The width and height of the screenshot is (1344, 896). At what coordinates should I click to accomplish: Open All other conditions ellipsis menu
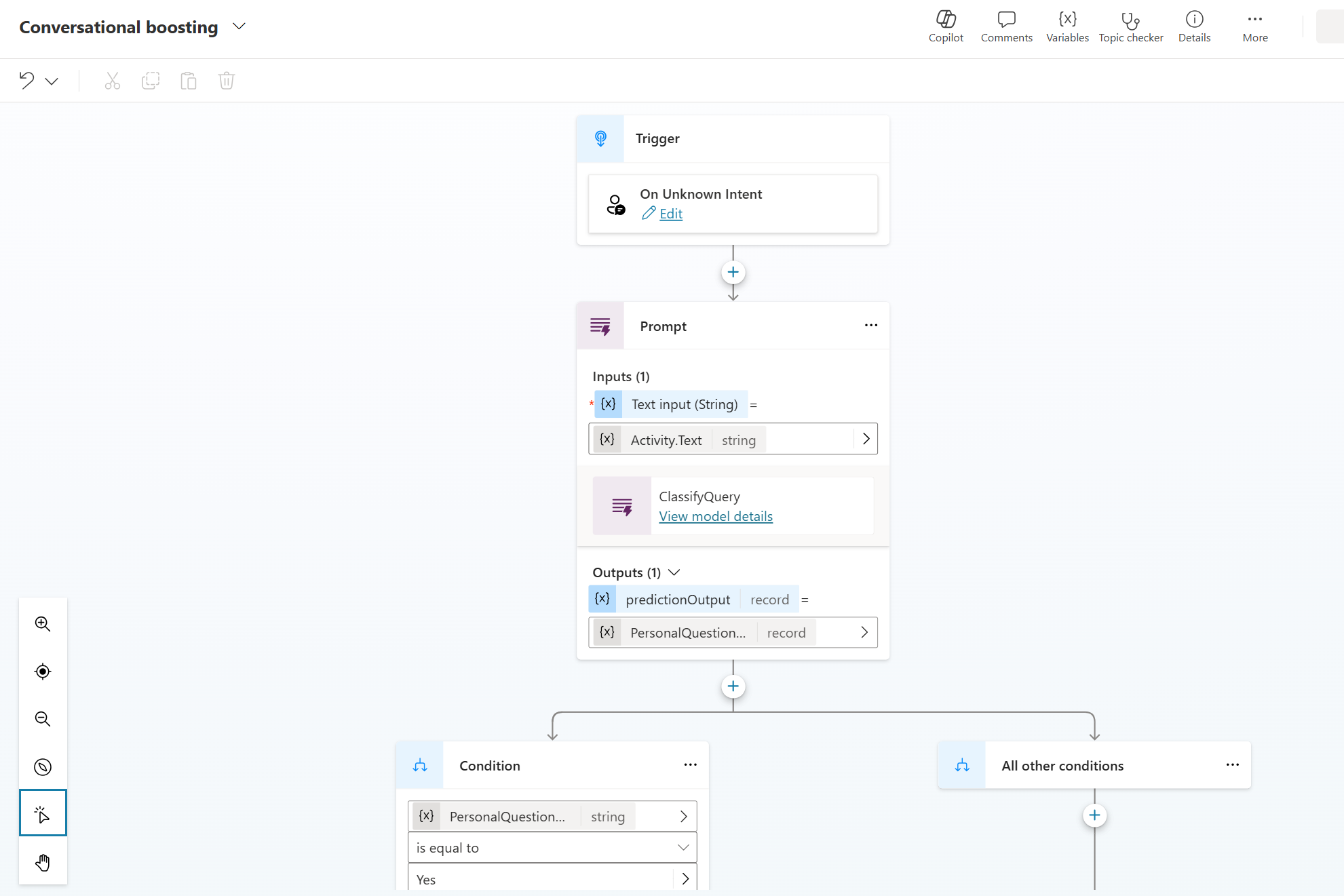pos(1233,765)
